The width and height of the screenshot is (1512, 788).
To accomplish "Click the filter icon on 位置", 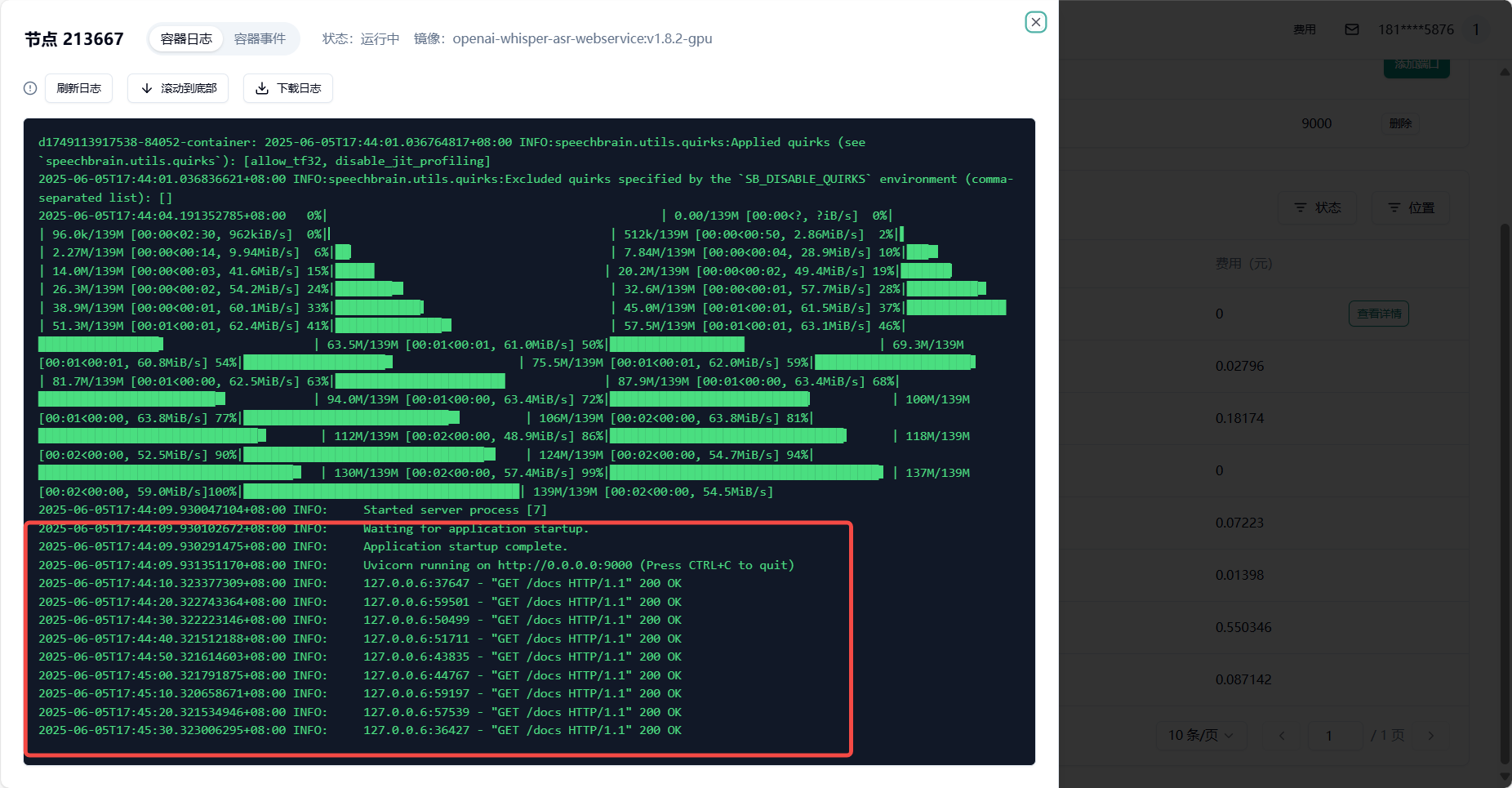I will (1394, 208).
